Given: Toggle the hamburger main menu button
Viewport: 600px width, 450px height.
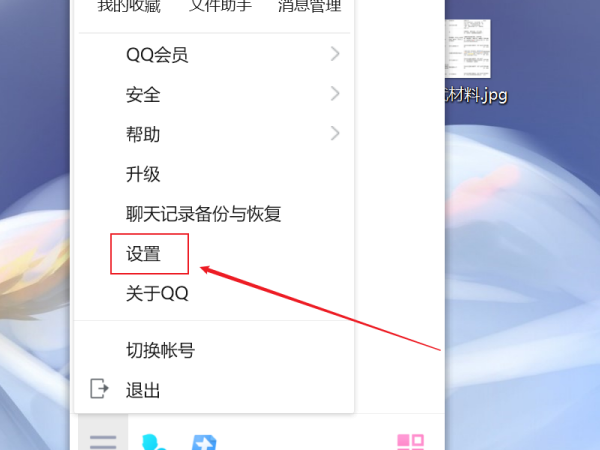Looking at the screenshot, I should coord(103,441).
